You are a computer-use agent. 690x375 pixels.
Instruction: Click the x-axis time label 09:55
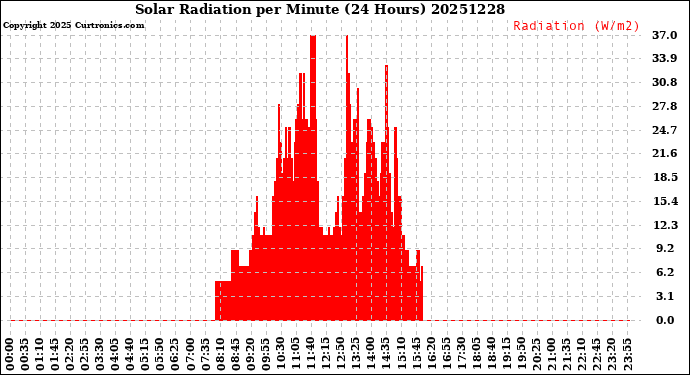click(x=266, y=355)
